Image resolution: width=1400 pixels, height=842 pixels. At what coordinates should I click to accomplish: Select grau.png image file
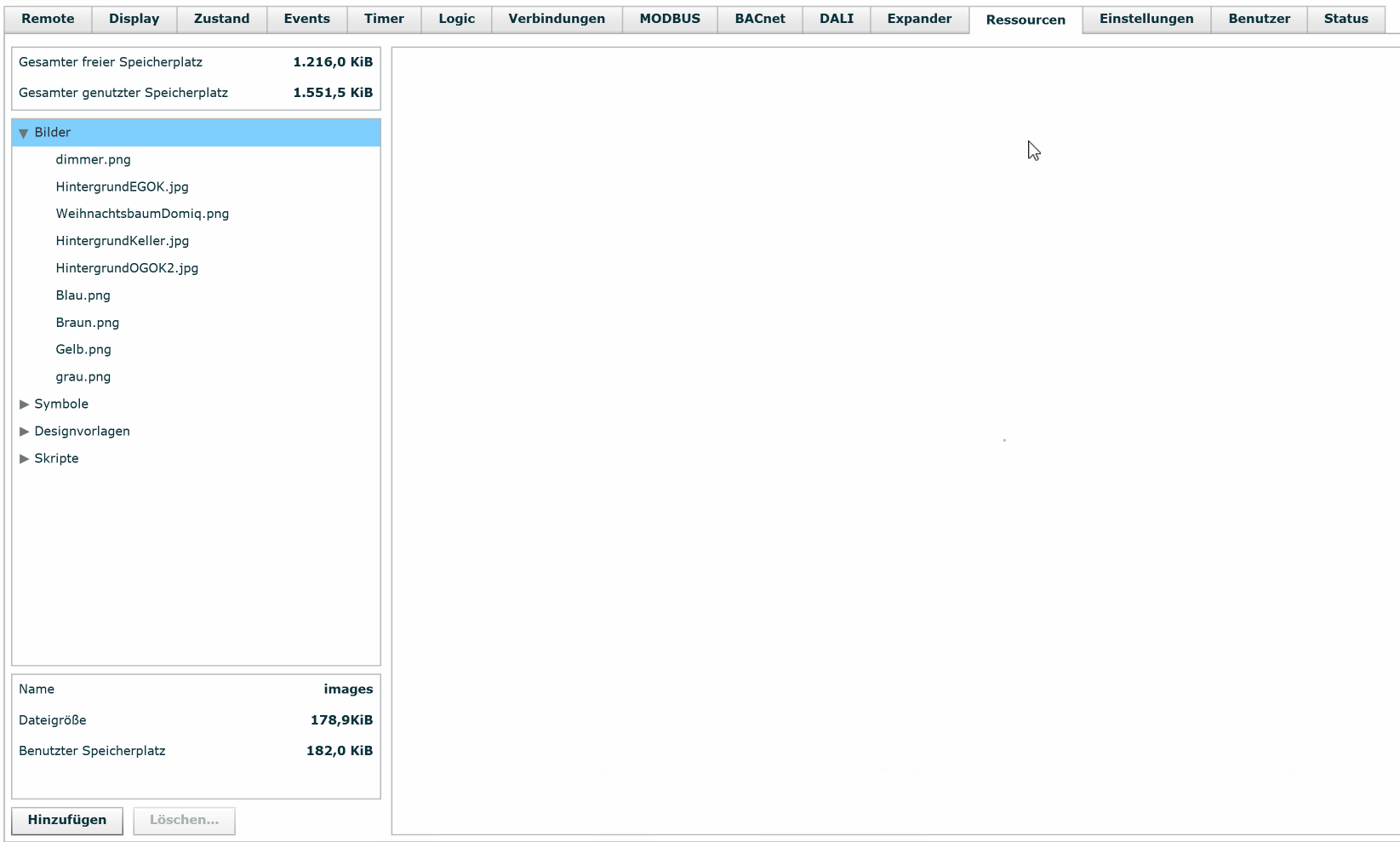click(x=83, y=377)
